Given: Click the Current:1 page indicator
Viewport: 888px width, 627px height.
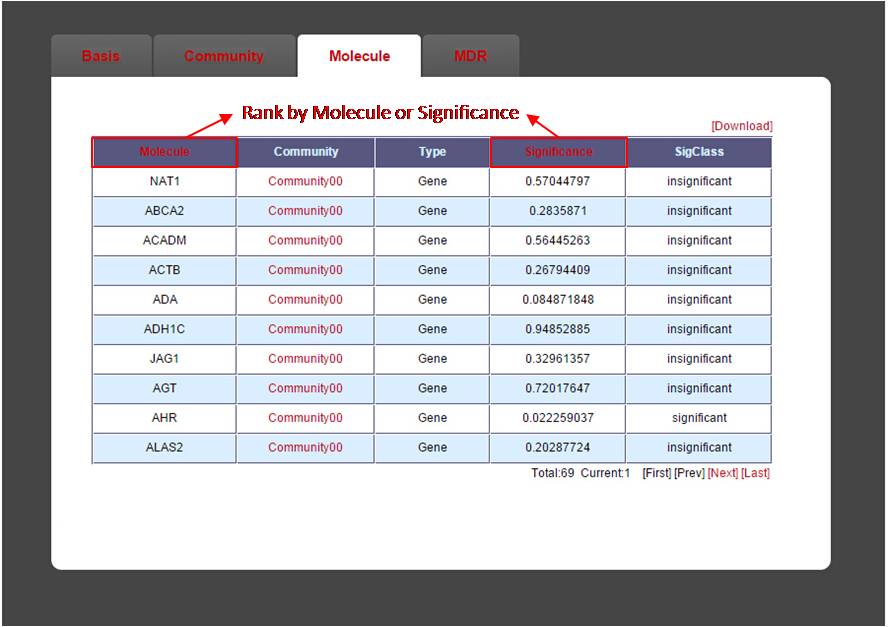Looking at the screenshot, I should (x=605, y=473).
